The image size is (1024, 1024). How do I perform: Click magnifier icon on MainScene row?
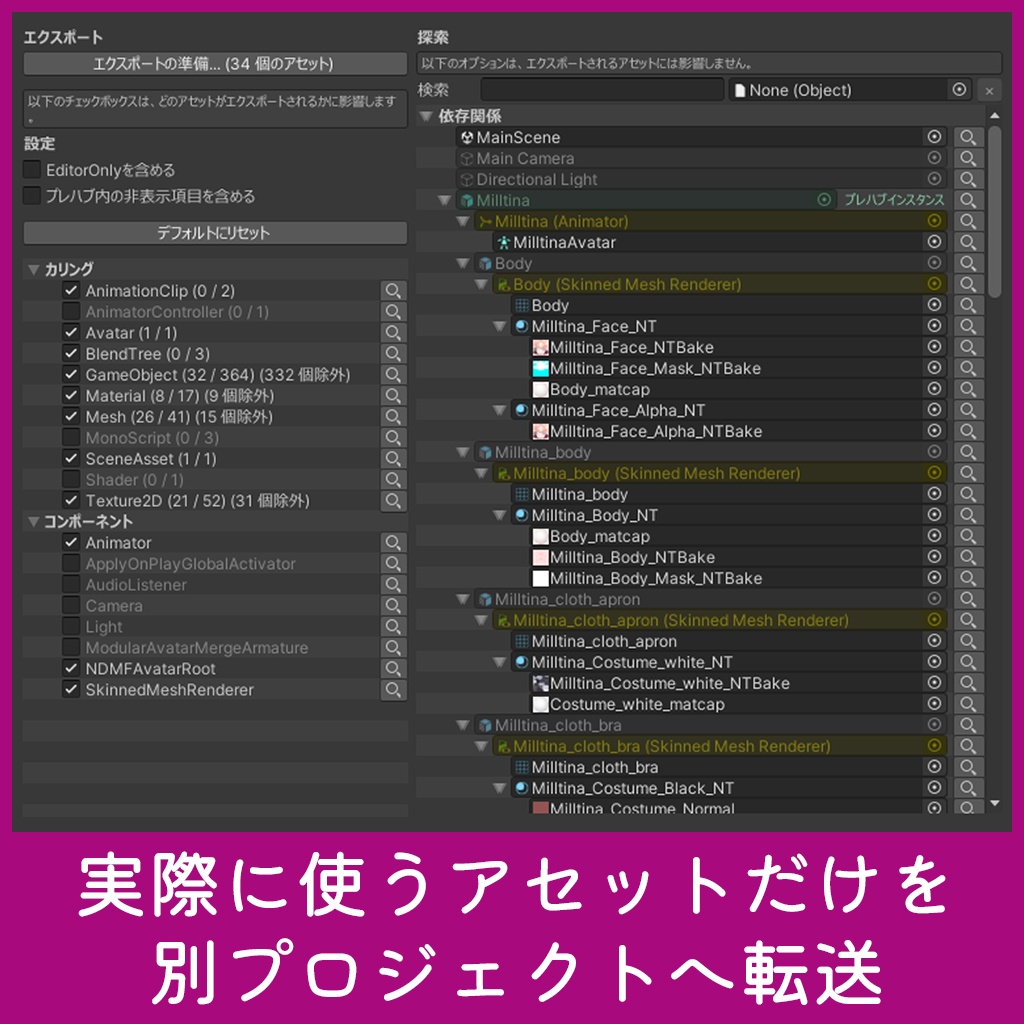click(x=968, y=137)
